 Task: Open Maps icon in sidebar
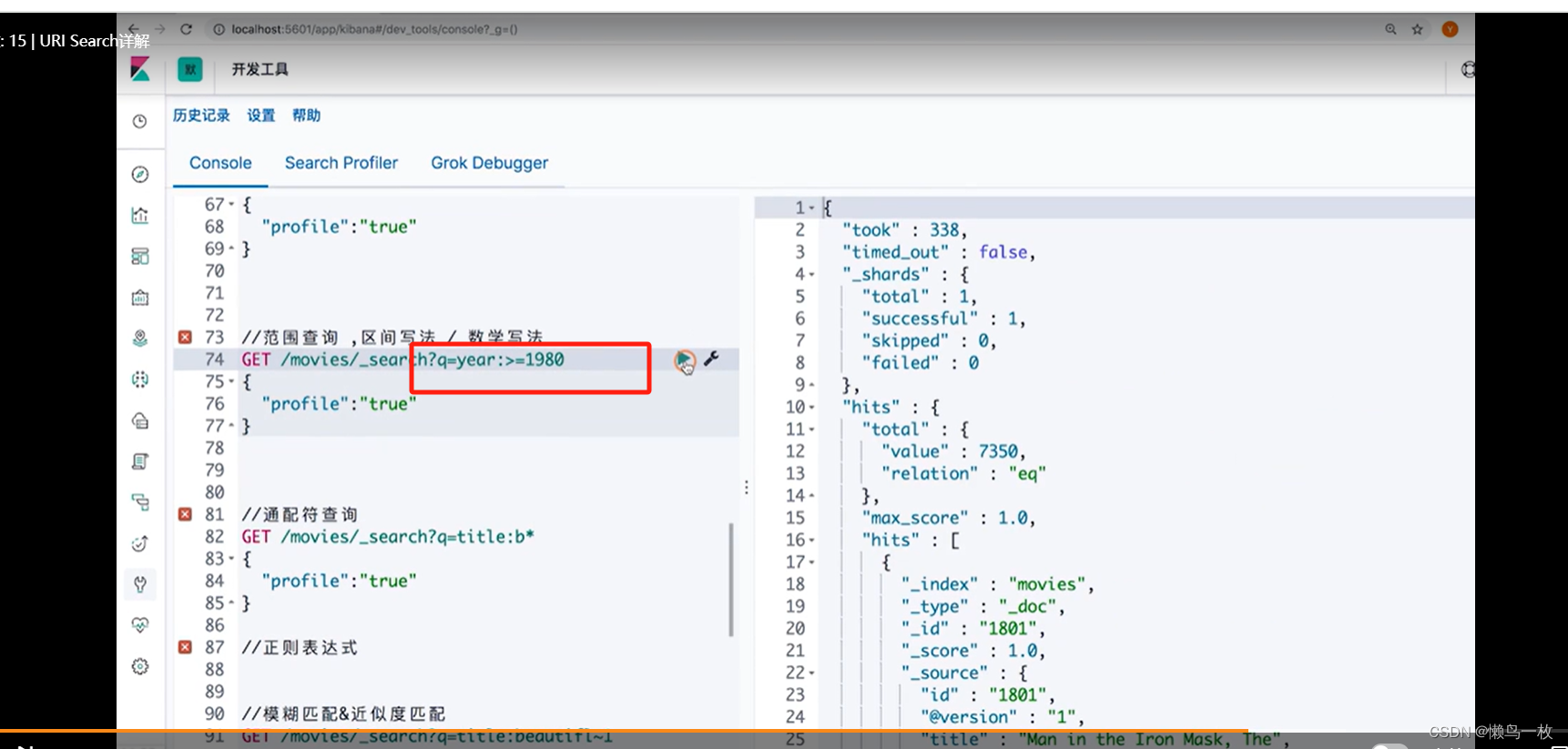tap(140, 339)
